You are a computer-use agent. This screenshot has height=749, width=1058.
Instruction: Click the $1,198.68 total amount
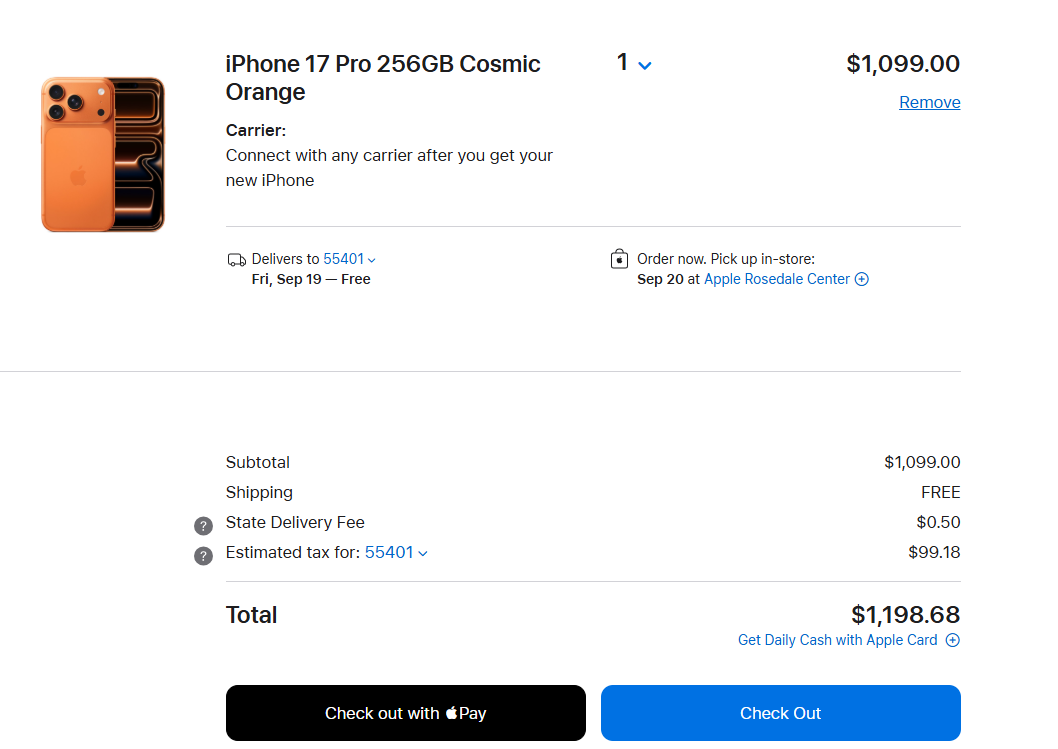click(905, 614)
